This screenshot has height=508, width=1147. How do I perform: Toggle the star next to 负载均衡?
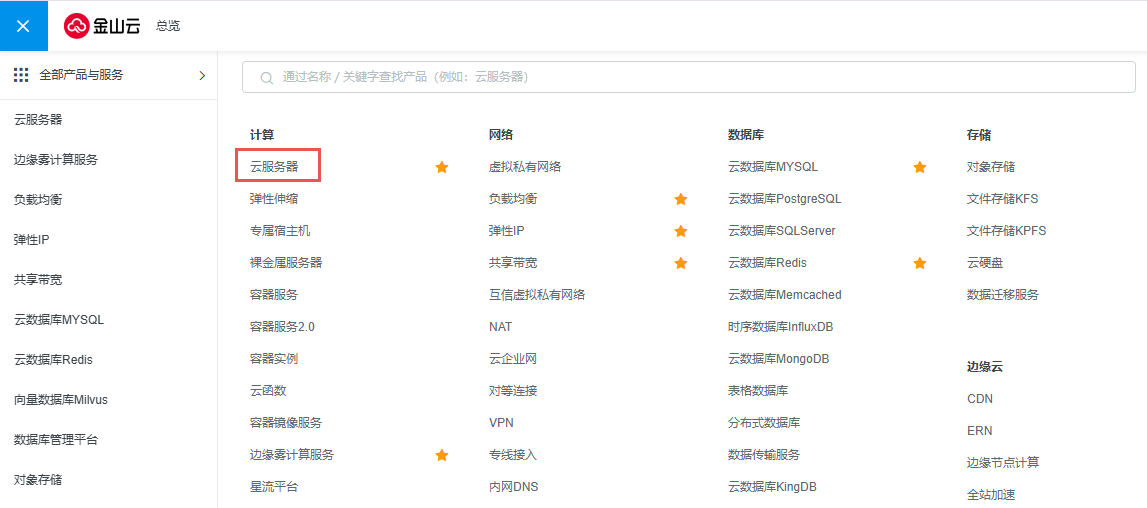[x=681, y=199]
